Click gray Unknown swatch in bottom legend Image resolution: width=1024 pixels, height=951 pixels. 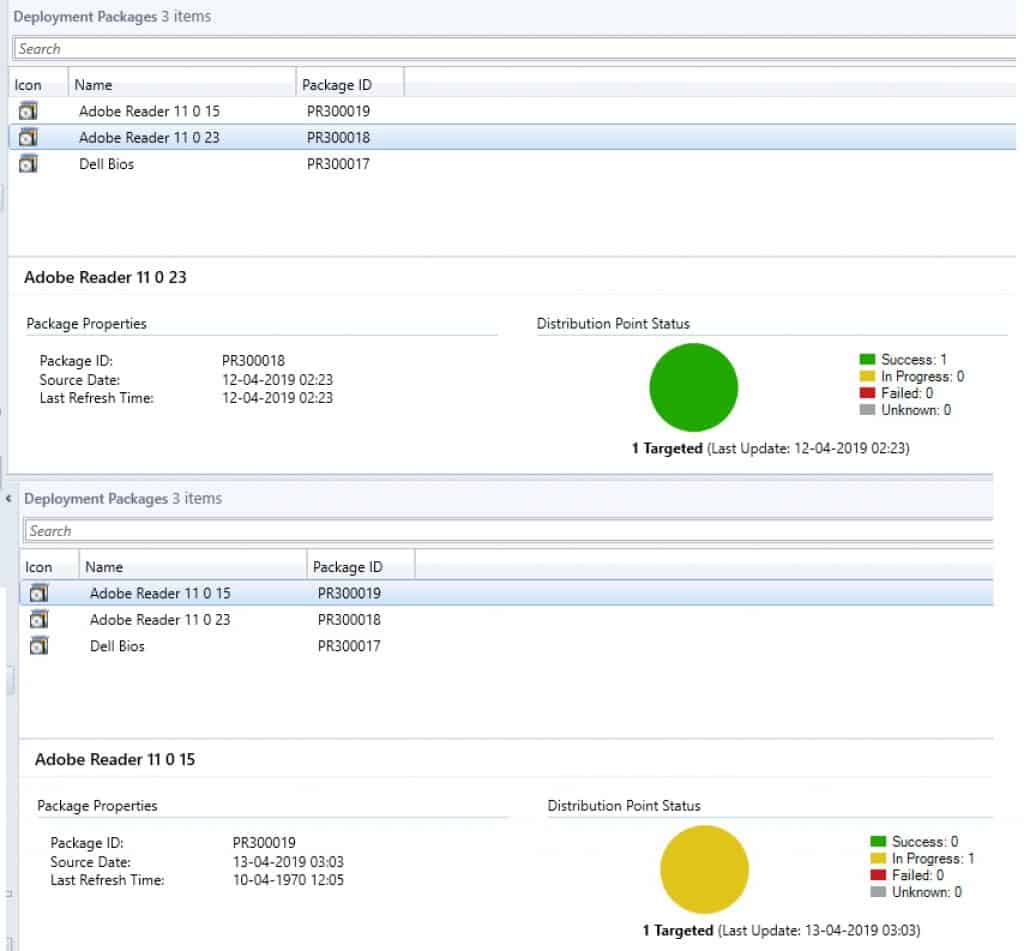coord(878,892)
